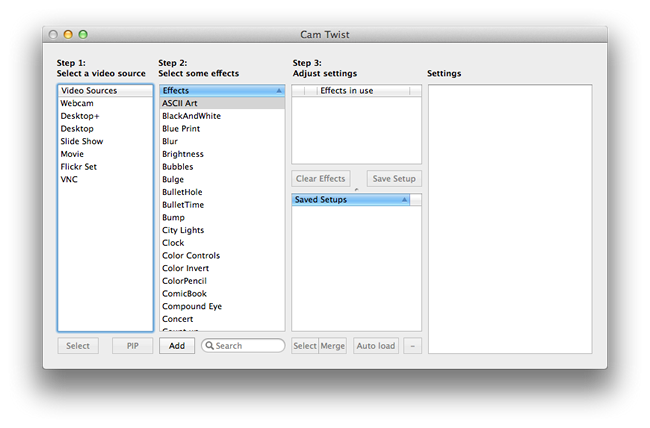Select the Concert effect

[x=222, y=319]
